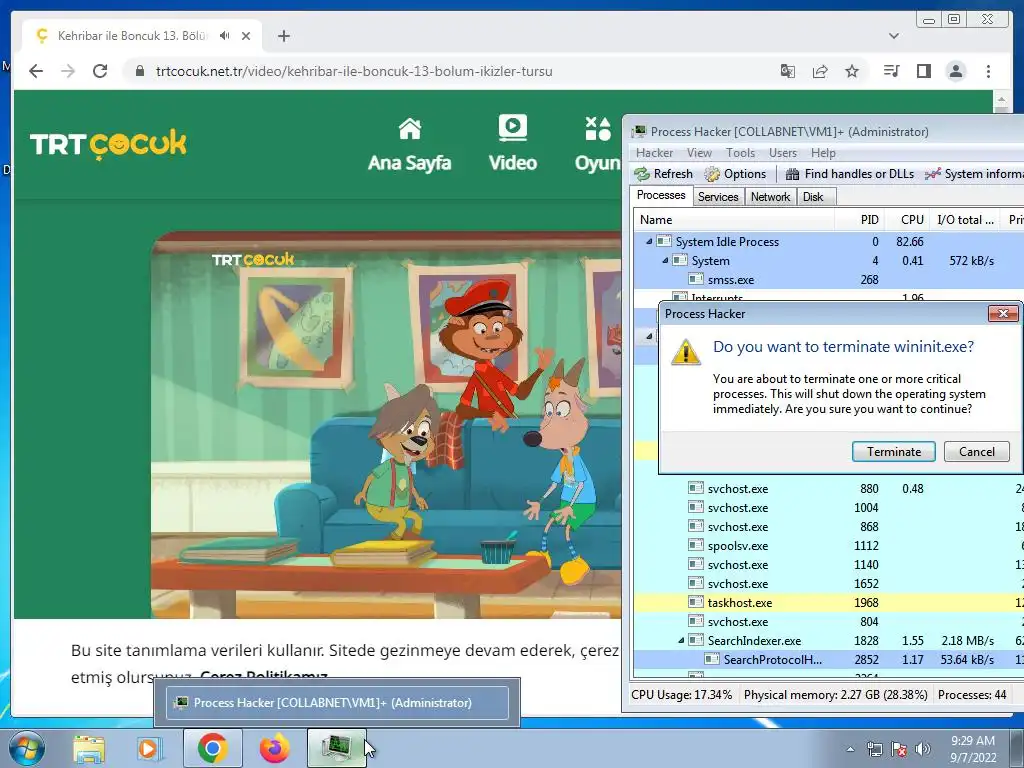The image size is (1024, 768).
Task: Open the Windows Start menu
Action: coord(25,748)
